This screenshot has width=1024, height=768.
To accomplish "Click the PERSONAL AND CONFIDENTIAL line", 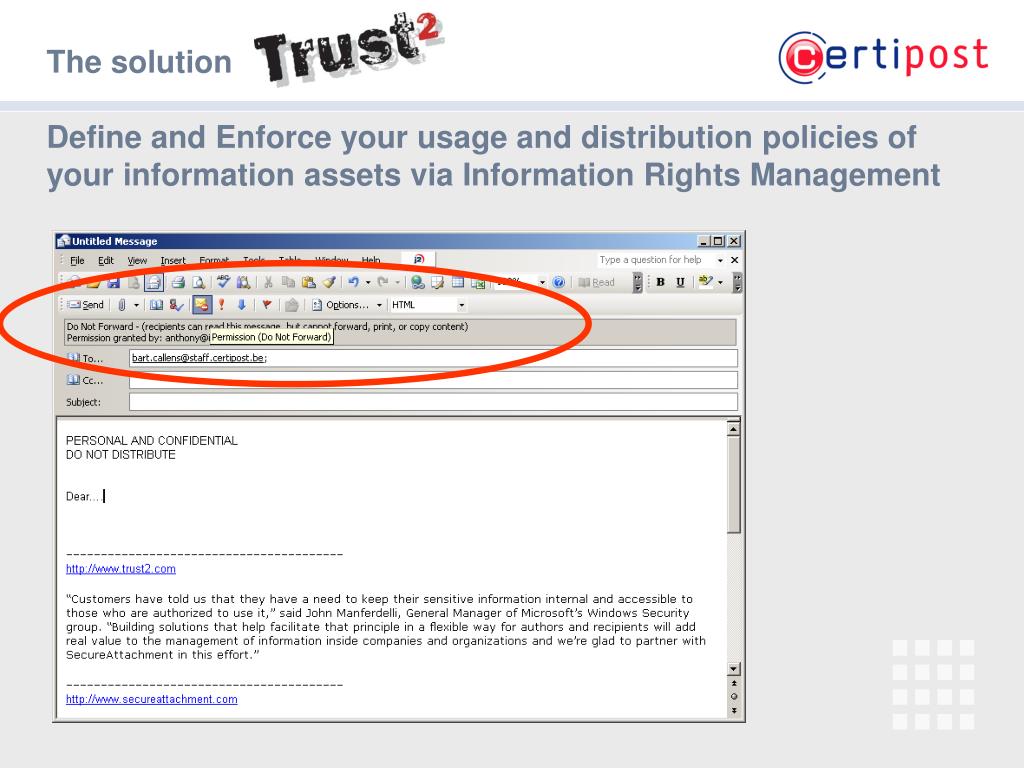I will pos(152,441).
